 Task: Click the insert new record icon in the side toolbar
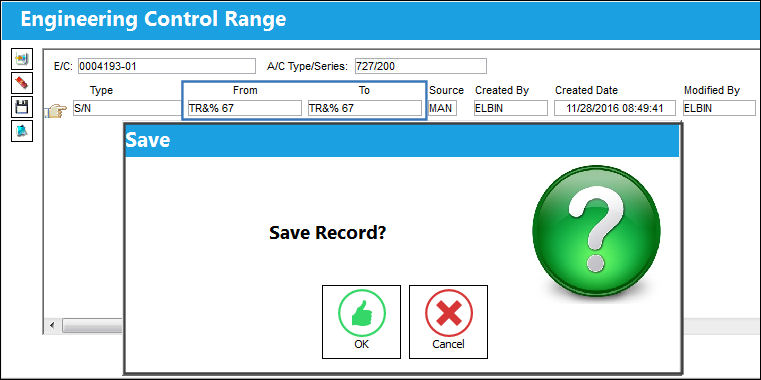point(22,60)
